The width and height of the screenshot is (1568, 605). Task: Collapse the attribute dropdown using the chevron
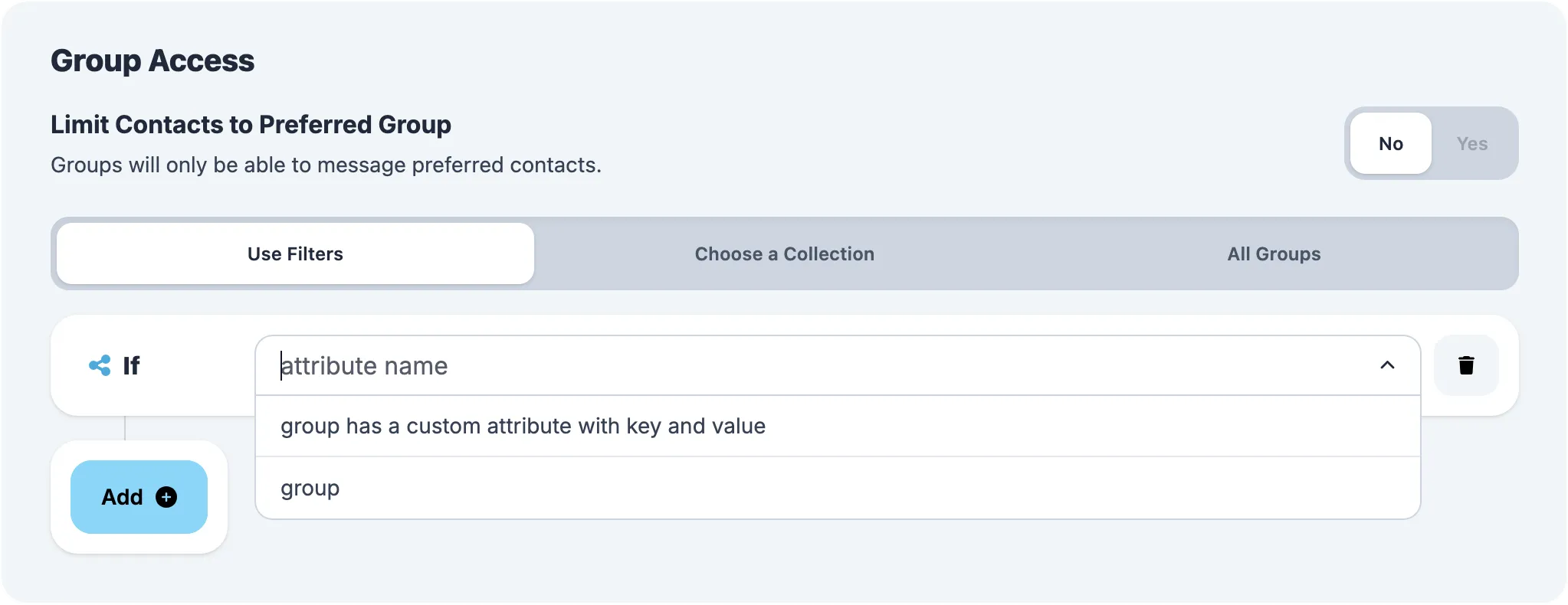pos(1386,365)
